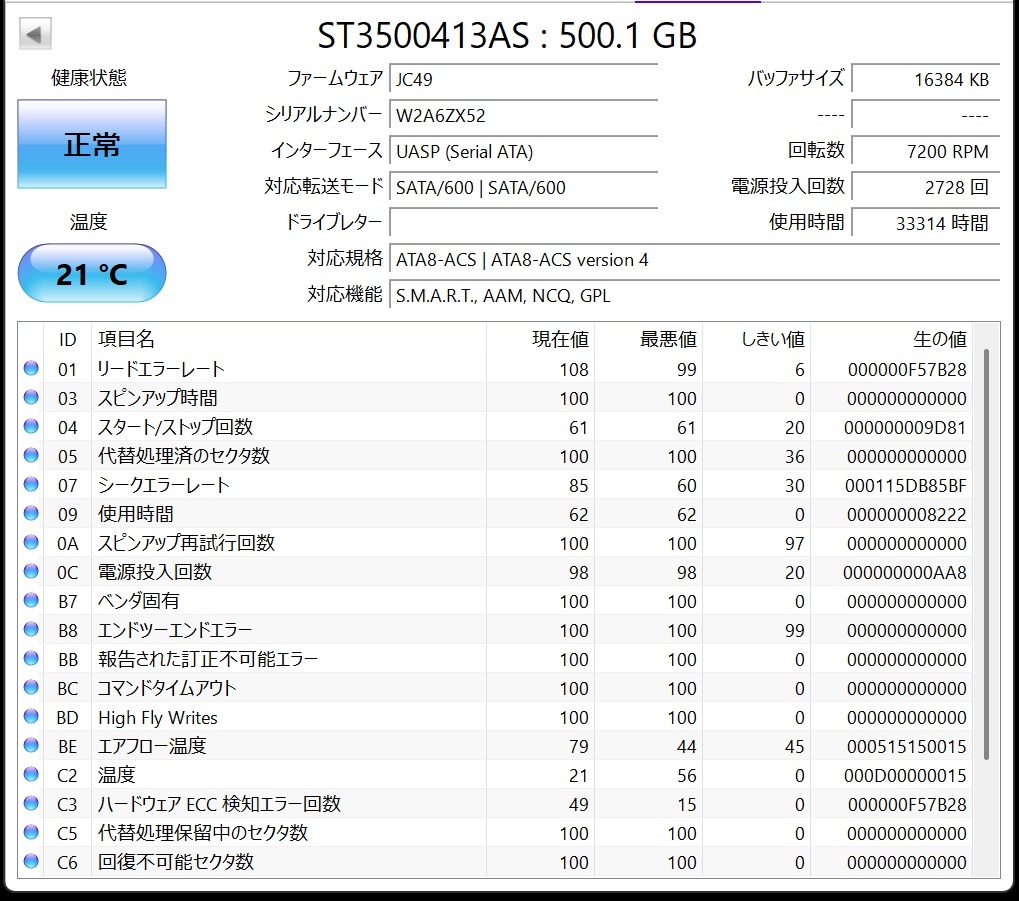Screen dimensions: 1019x901
Task: Click the blue dot next to シークエラーレート
Action: pyautogui.click(x=30, y=485)
